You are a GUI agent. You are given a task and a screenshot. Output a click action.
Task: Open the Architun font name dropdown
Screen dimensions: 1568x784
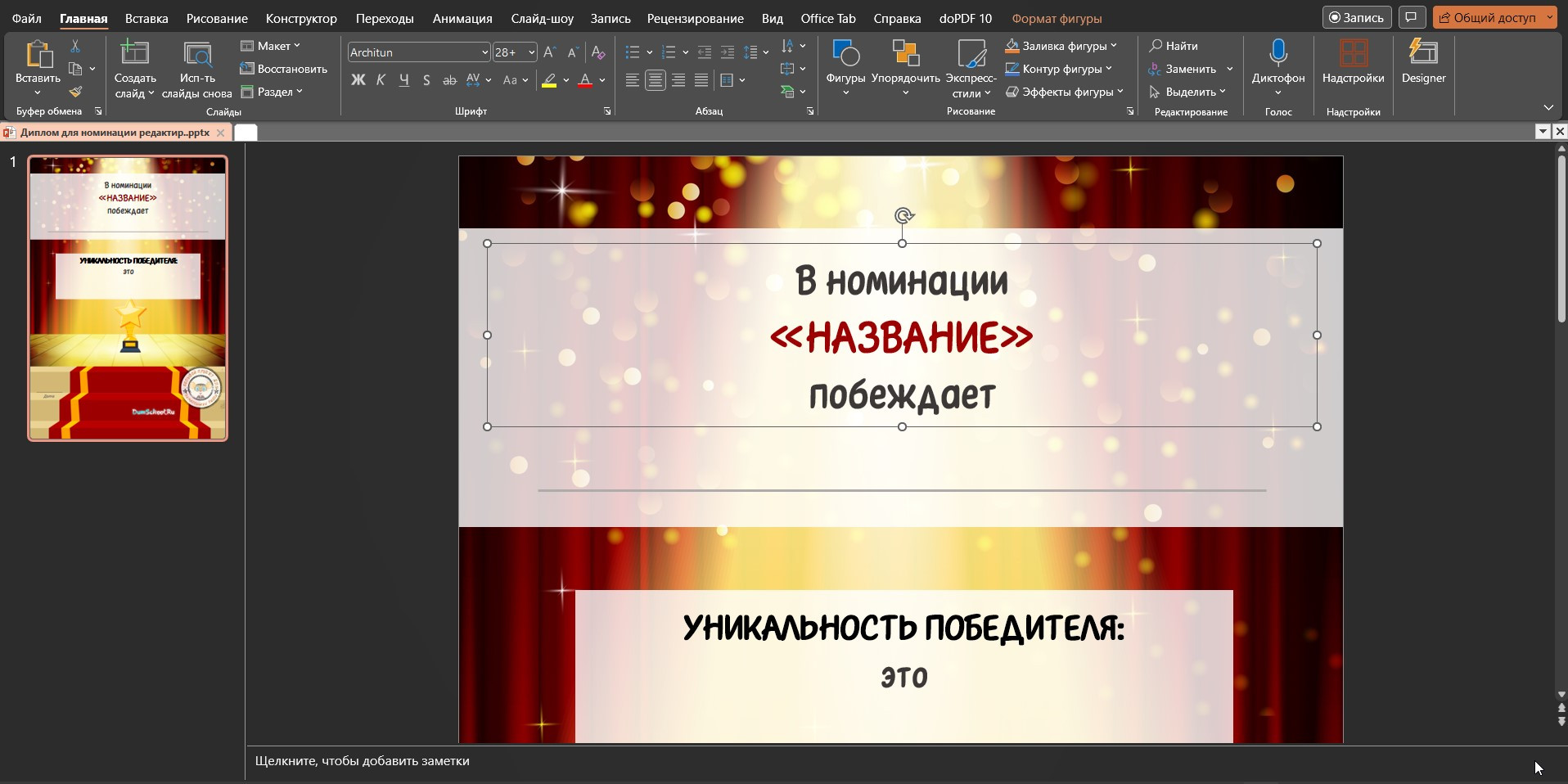[x=484, y=52]
